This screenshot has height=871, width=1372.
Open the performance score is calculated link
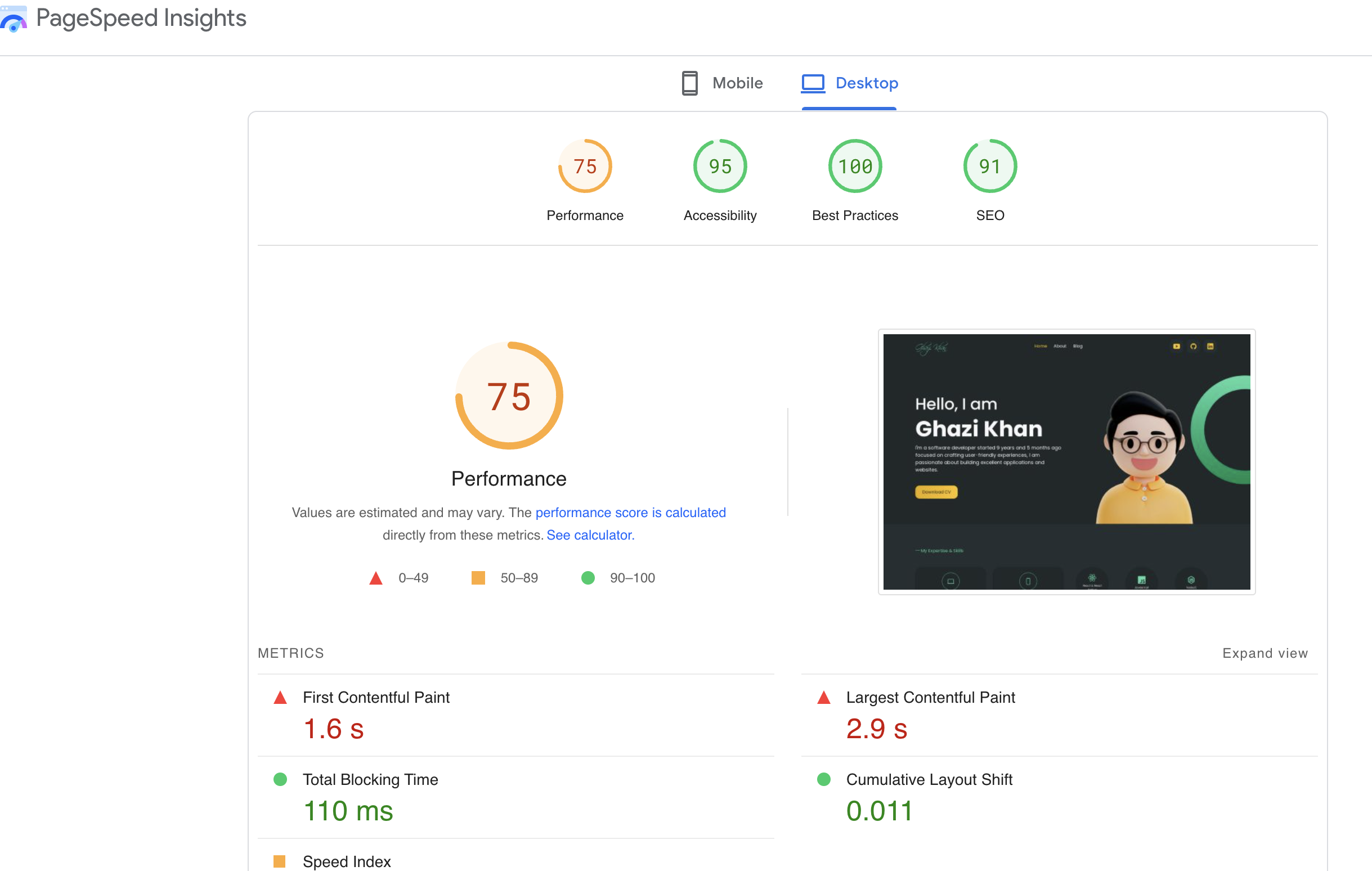(x=630, y=513)
